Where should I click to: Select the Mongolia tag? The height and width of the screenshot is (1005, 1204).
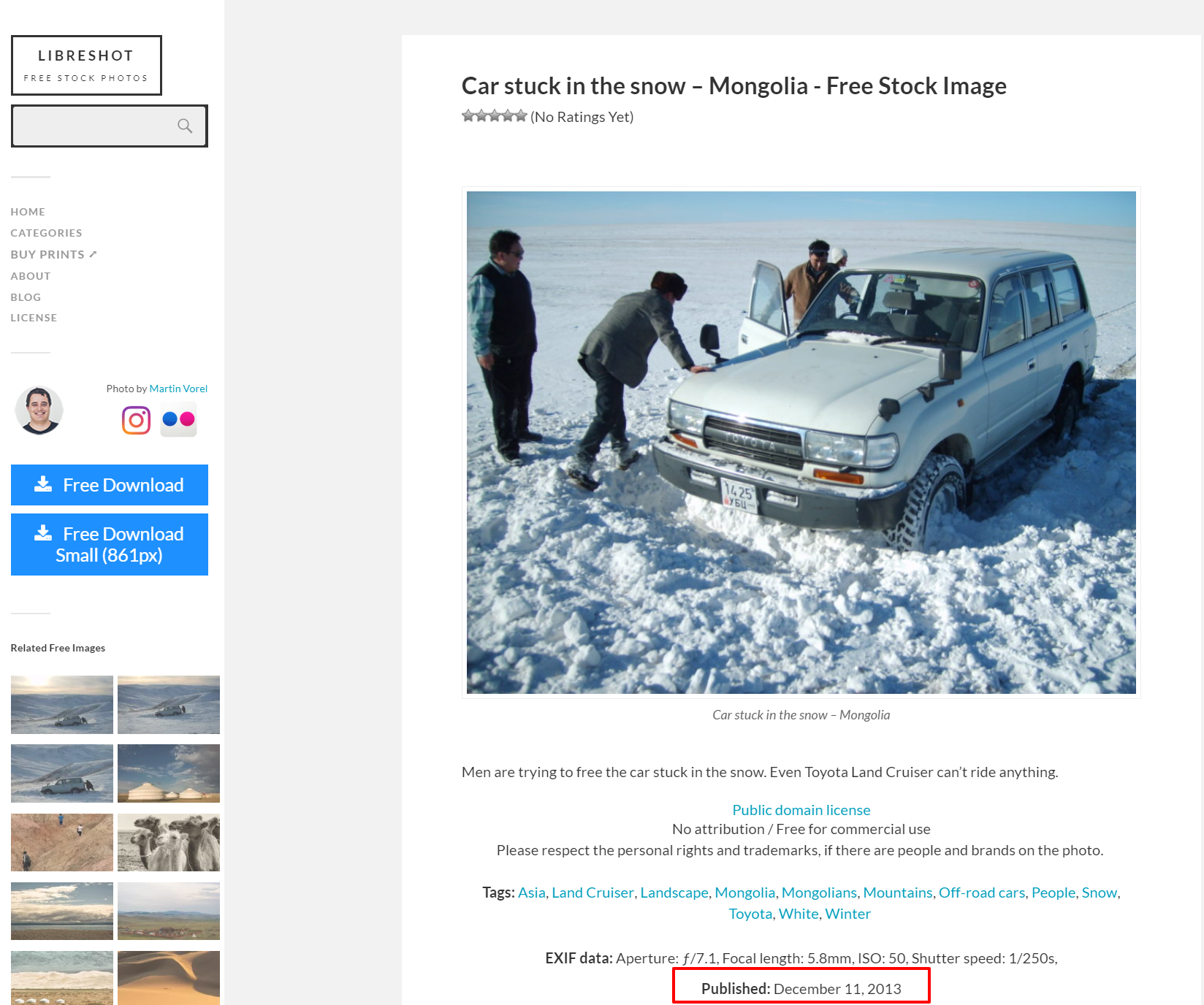(x=744, y=893)
